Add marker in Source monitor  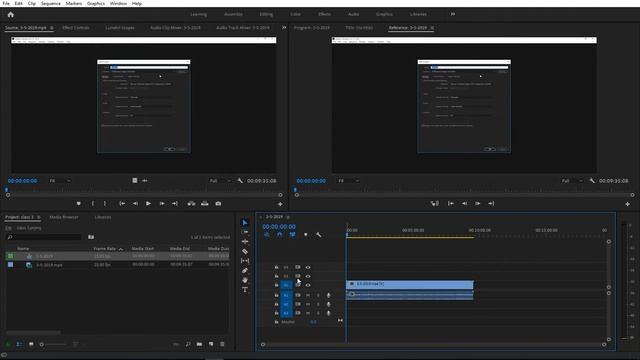pos(78,203)
